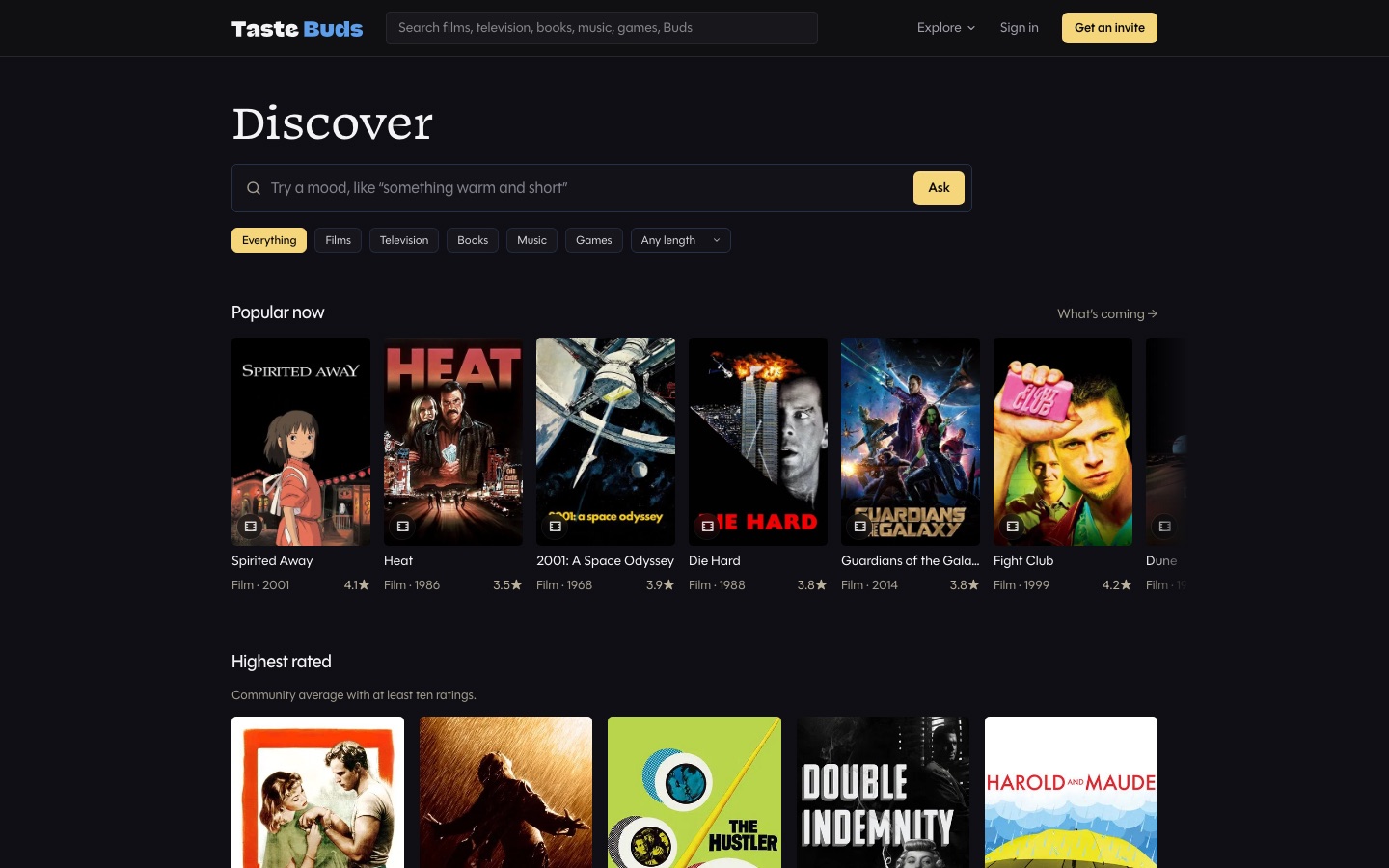1389x868 pixels.
Task: Click the 2001: A Space Odyssey title
Action: pos(605,560)
